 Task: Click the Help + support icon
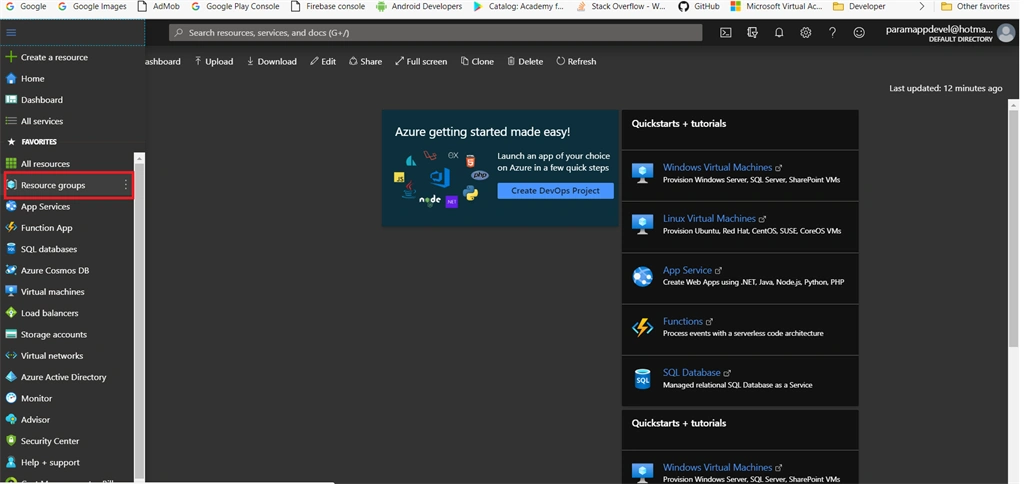click(x=10, y=462)
